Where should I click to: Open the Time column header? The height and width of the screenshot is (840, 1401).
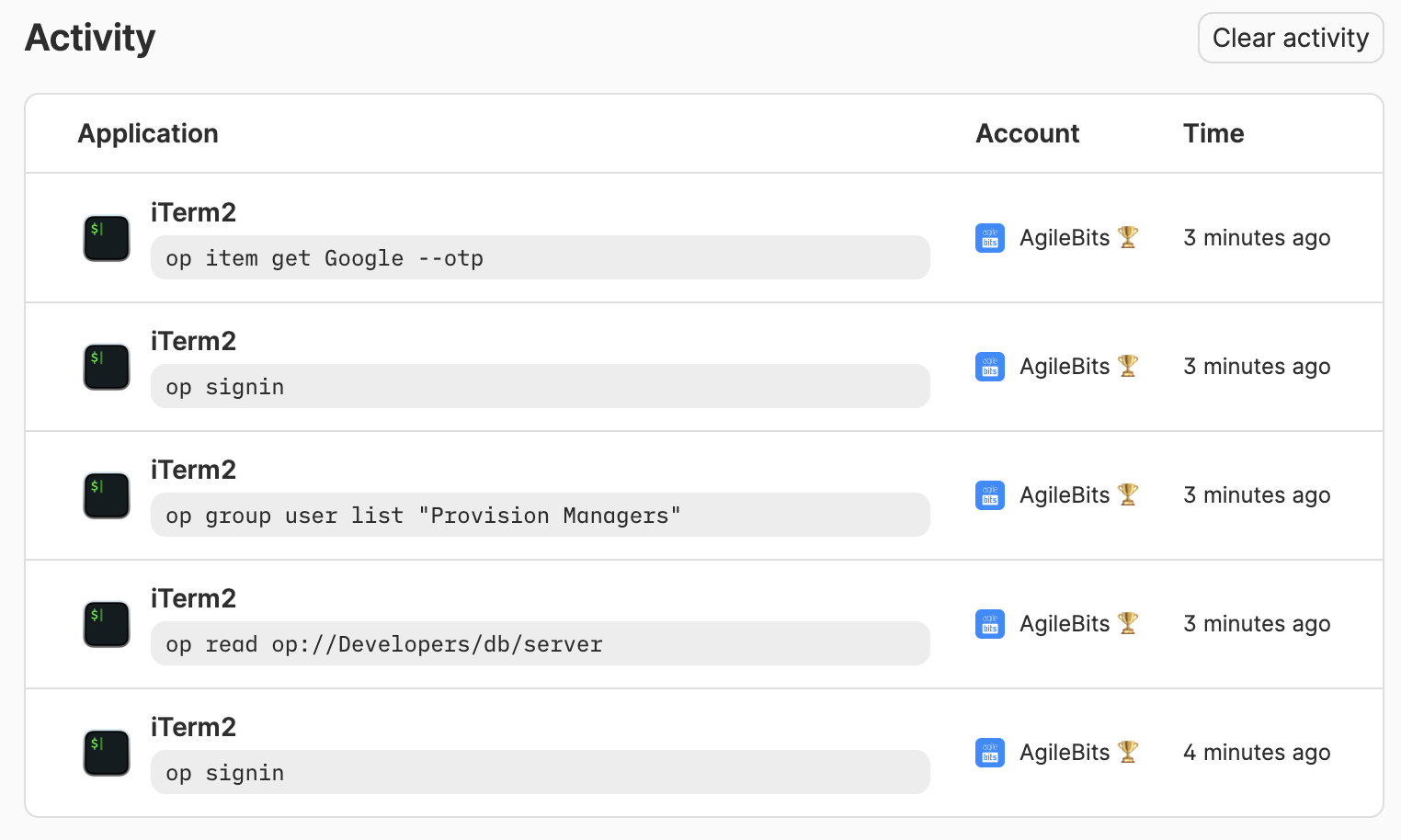tap(1213, 133)
